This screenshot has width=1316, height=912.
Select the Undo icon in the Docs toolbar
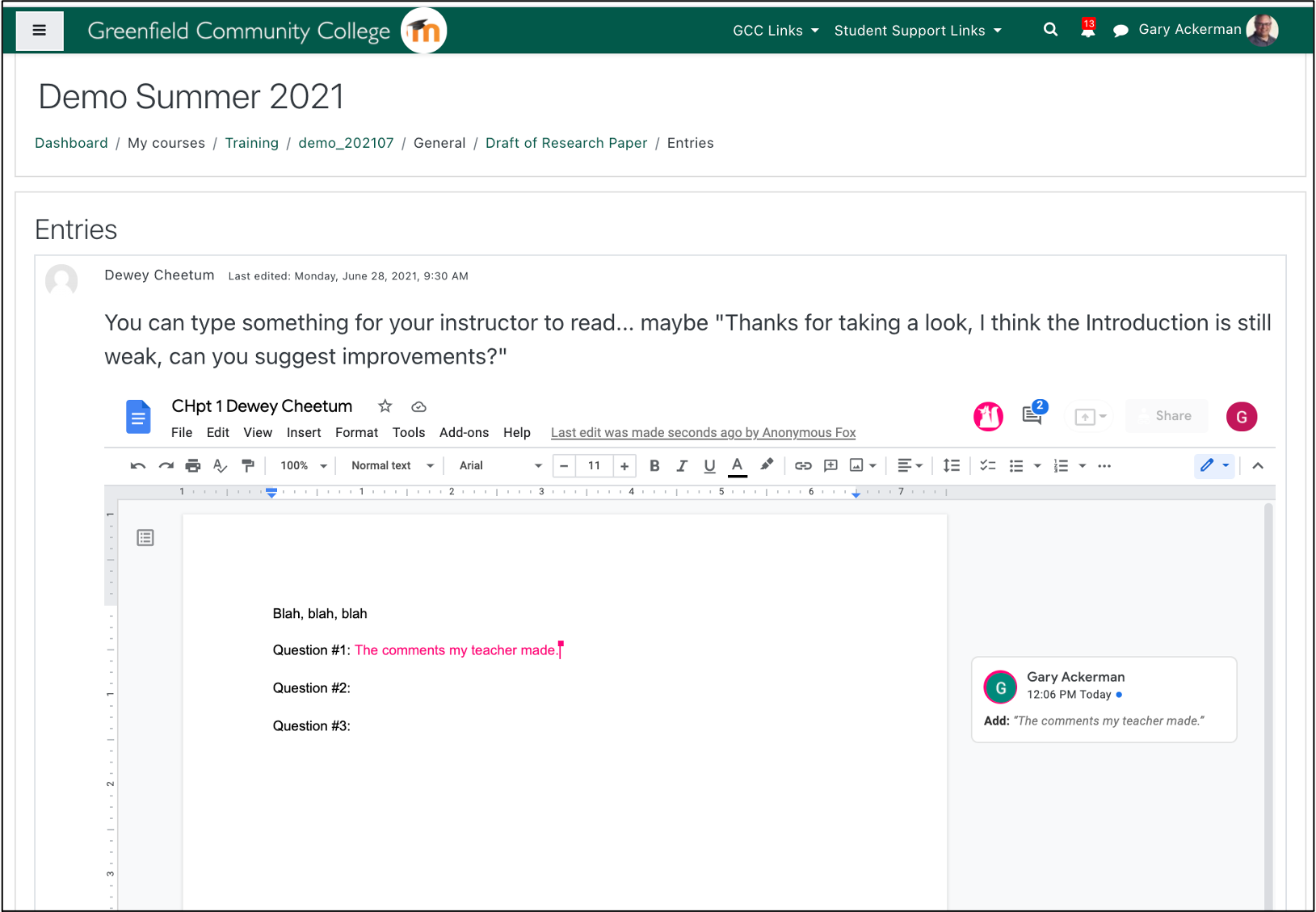[x=137, y=465]
